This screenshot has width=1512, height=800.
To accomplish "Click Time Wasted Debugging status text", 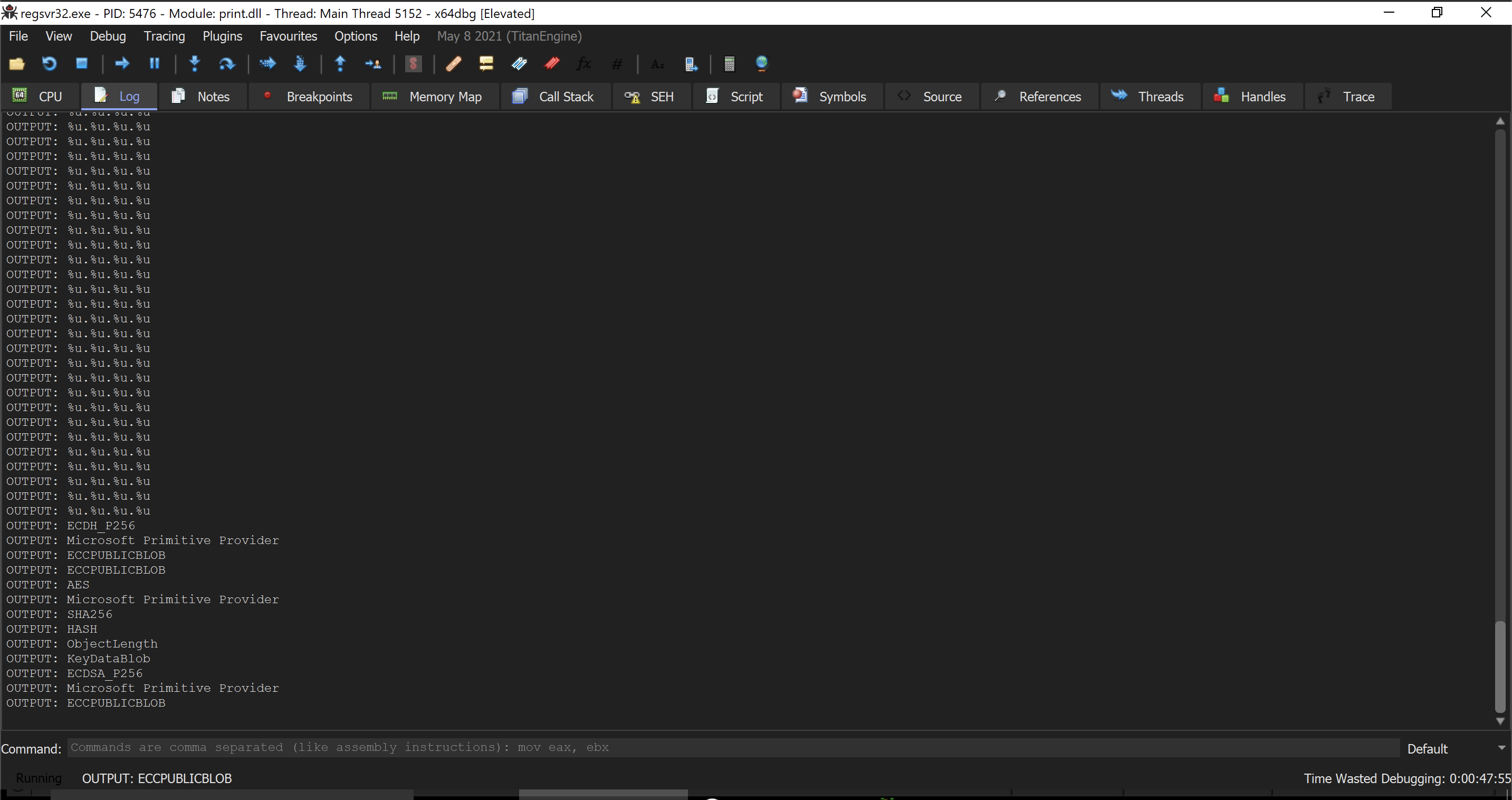I will [x=1407, y=778].
